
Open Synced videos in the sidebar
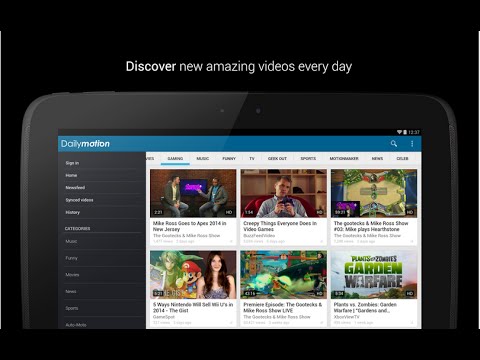103,200
